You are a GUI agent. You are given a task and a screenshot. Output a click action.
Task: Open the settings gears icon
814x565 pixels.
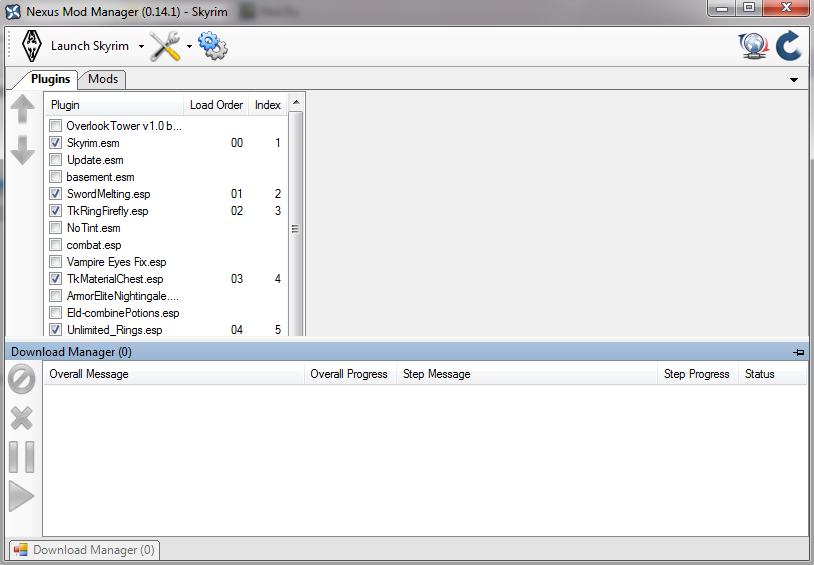click(x=212, y=46)
